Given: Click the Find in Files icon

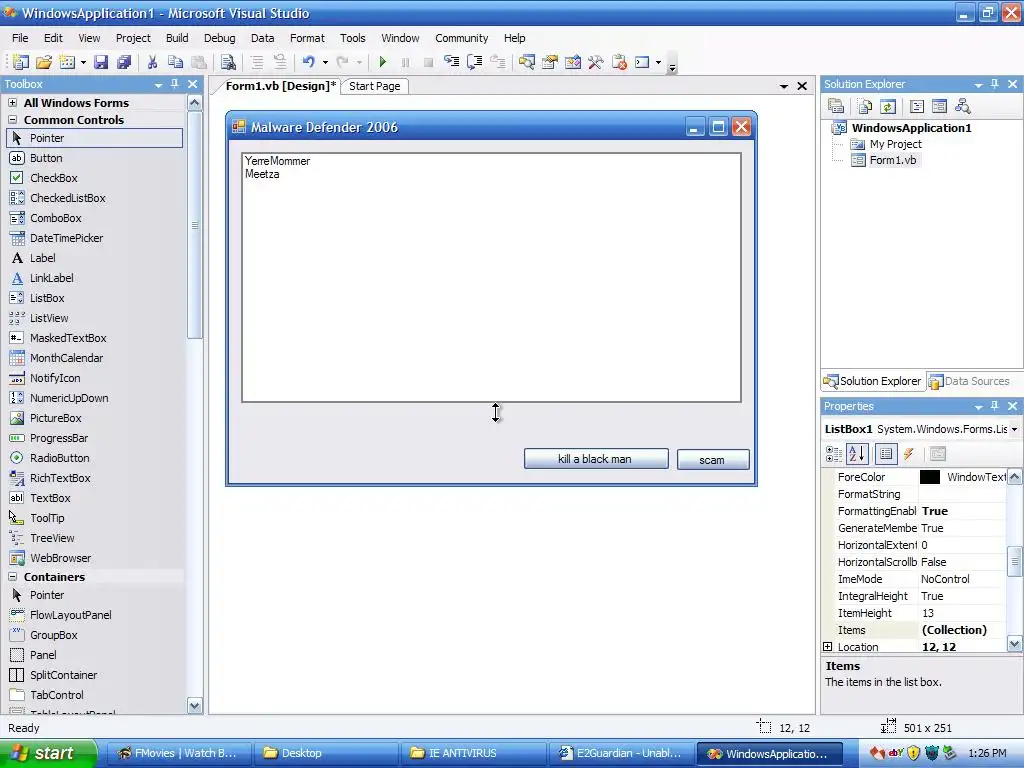Looking at the screenshot, I should tap(228, 62).
